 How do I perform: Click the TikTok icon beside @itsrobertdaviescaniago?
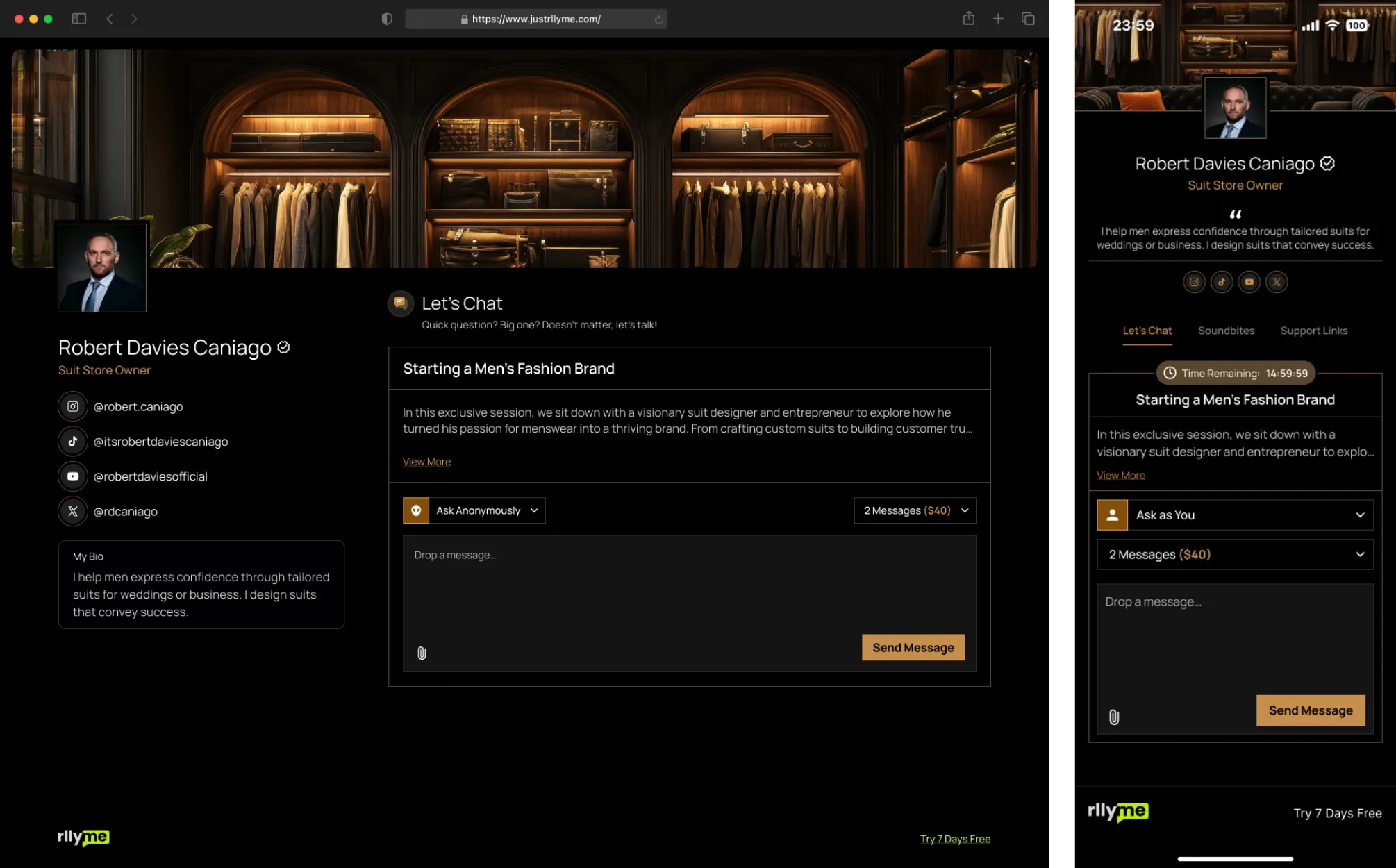point(73,441)
